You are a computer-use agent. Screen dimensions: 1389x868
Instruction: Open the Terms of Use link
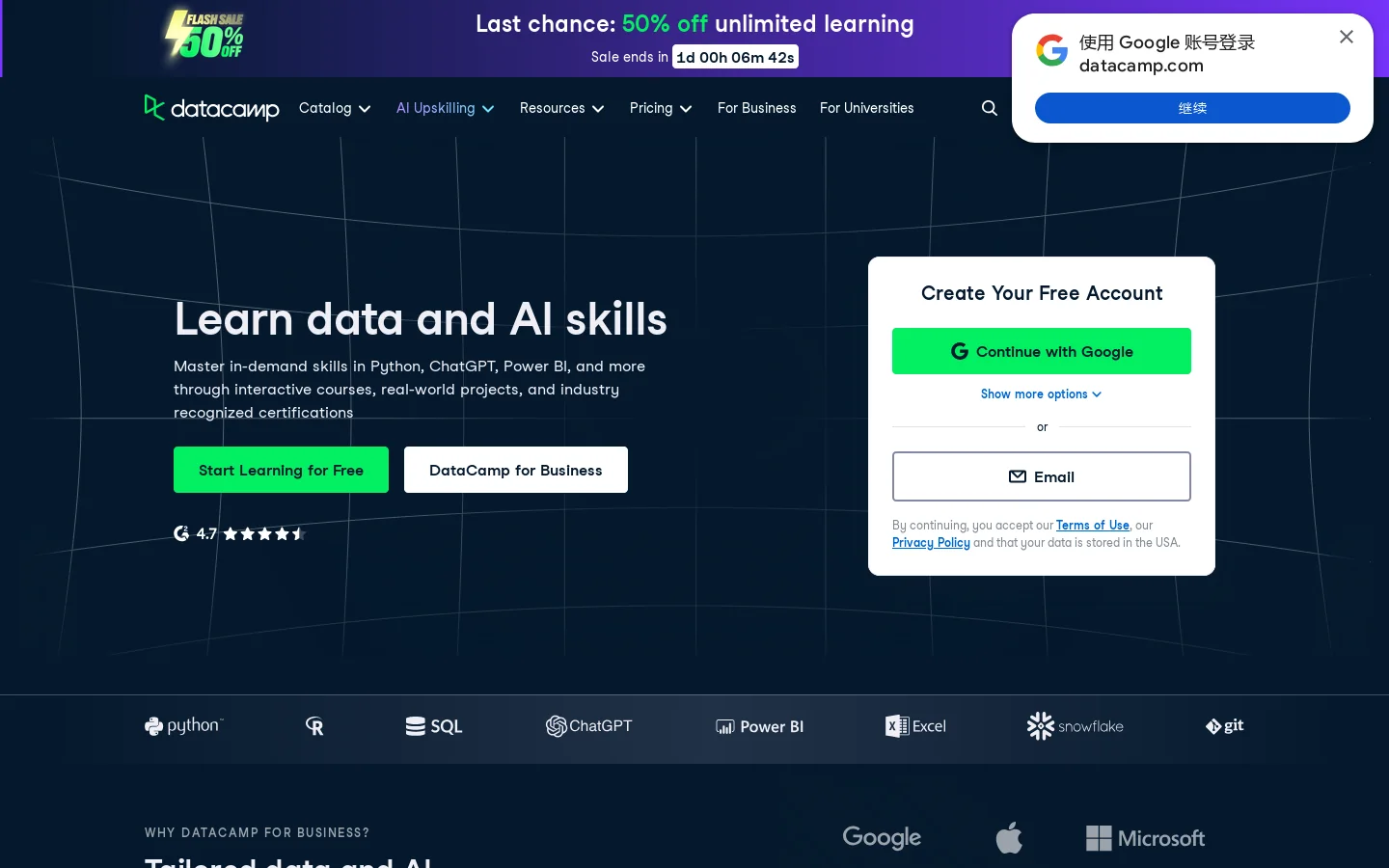(1093, 525)
